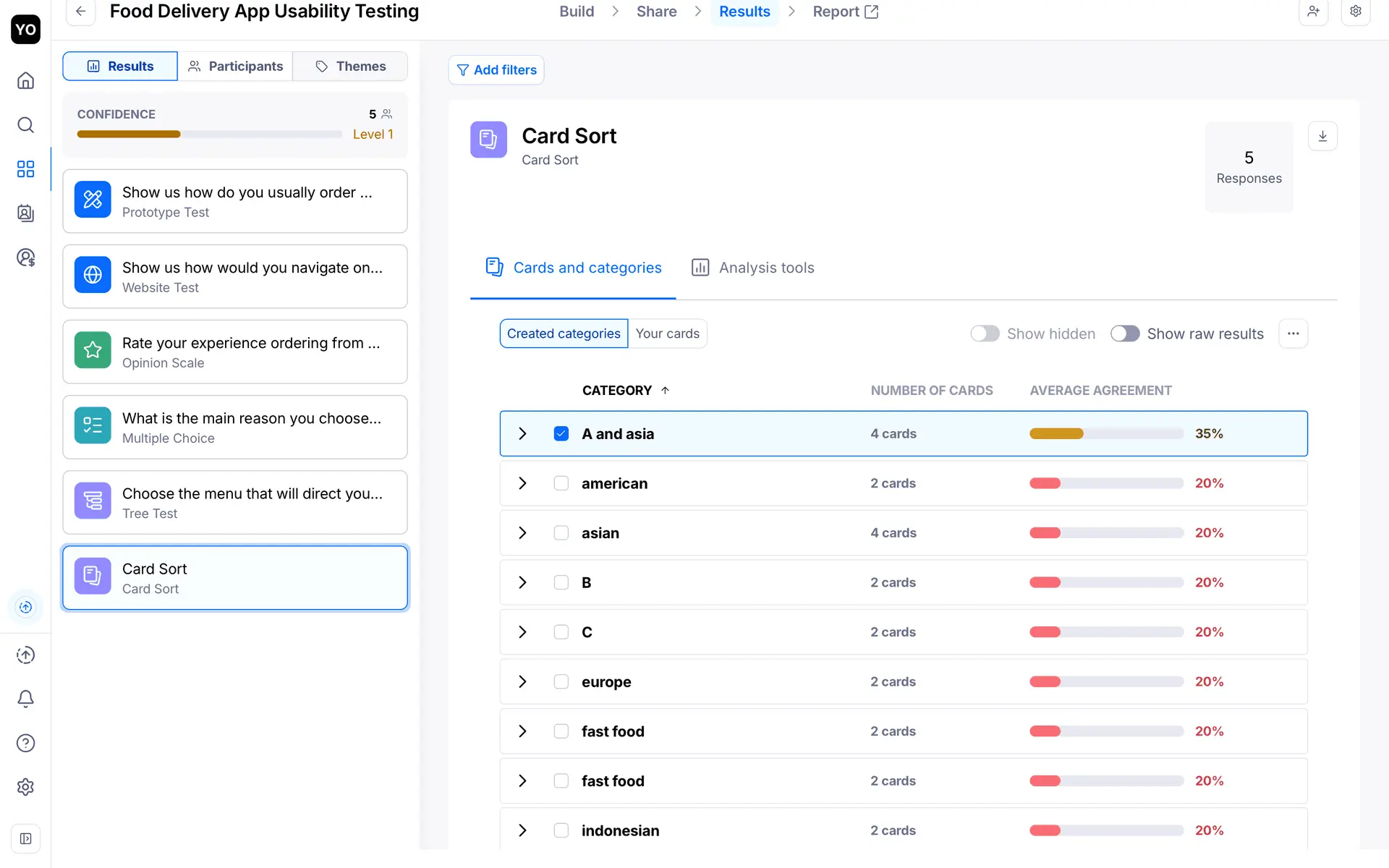
Task: Expand the indonesian category chevron
Action: 522,830
